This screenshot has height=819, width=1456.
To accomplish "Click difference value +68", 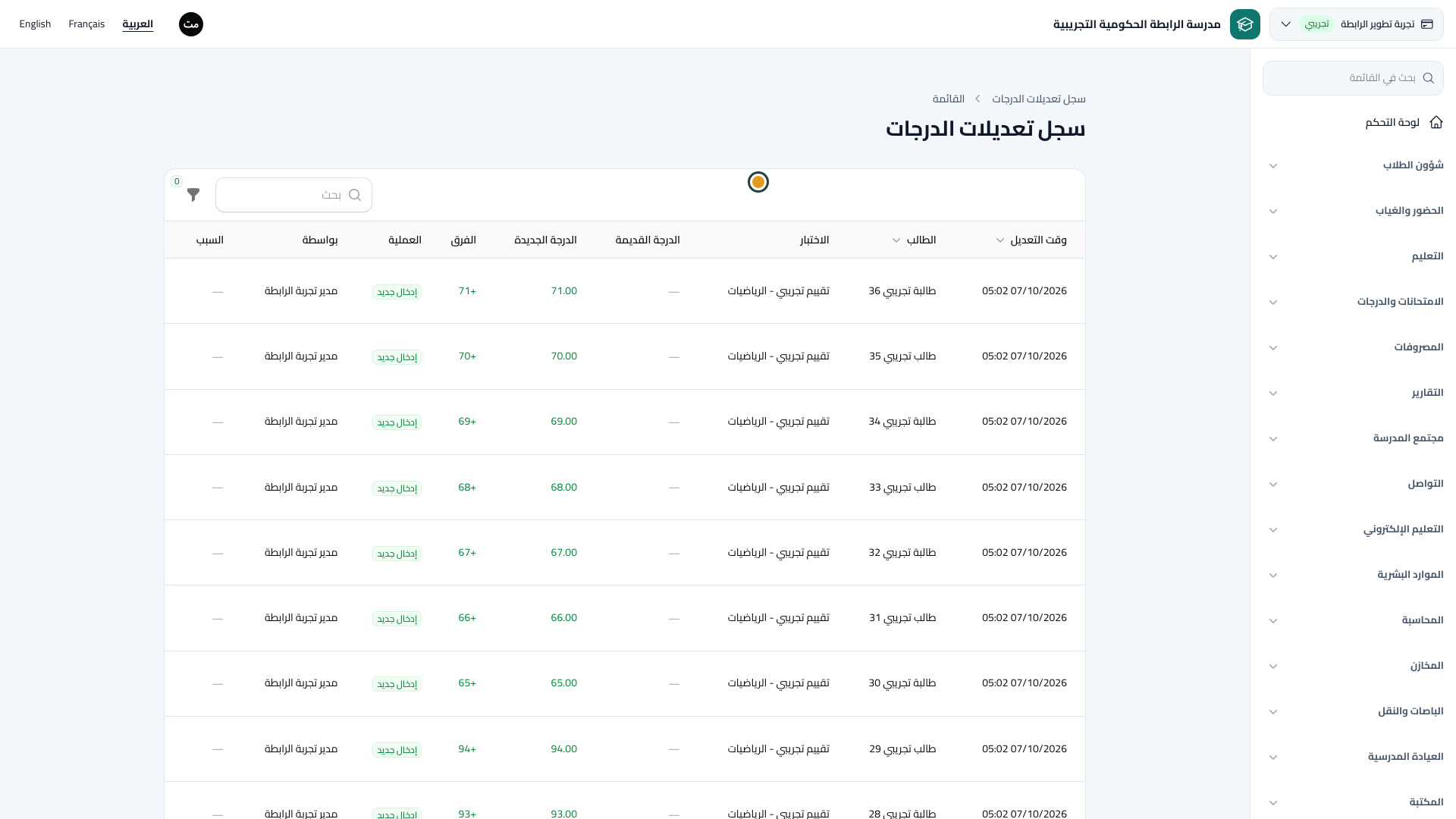I will (467, 488).
